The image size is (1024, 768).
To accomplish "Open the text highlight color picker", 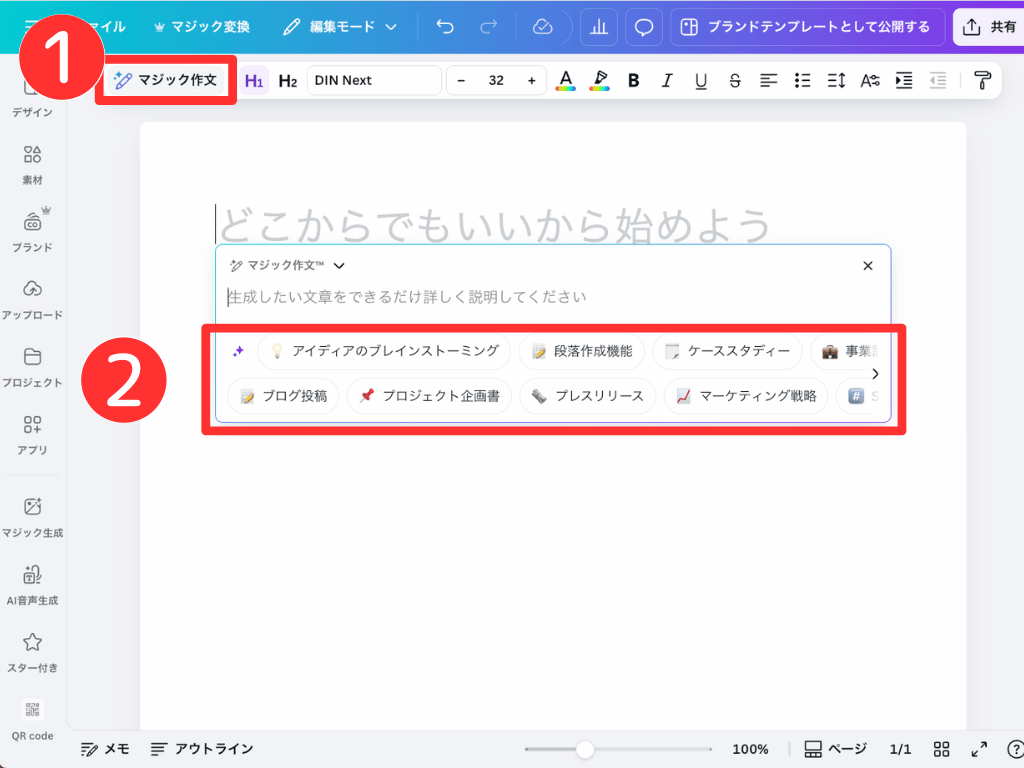I will (x=600, y=80).
